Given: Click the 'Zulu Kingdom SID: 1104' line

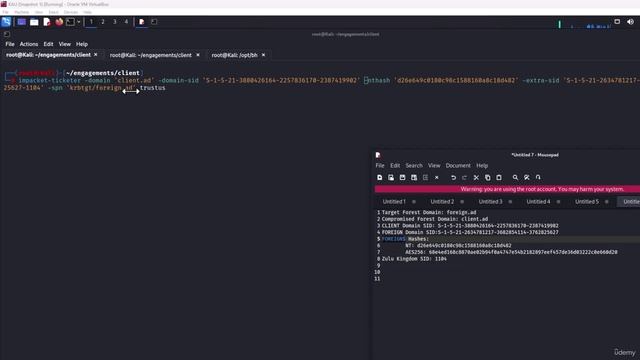Looking at the screenshot, I should 414,259.
